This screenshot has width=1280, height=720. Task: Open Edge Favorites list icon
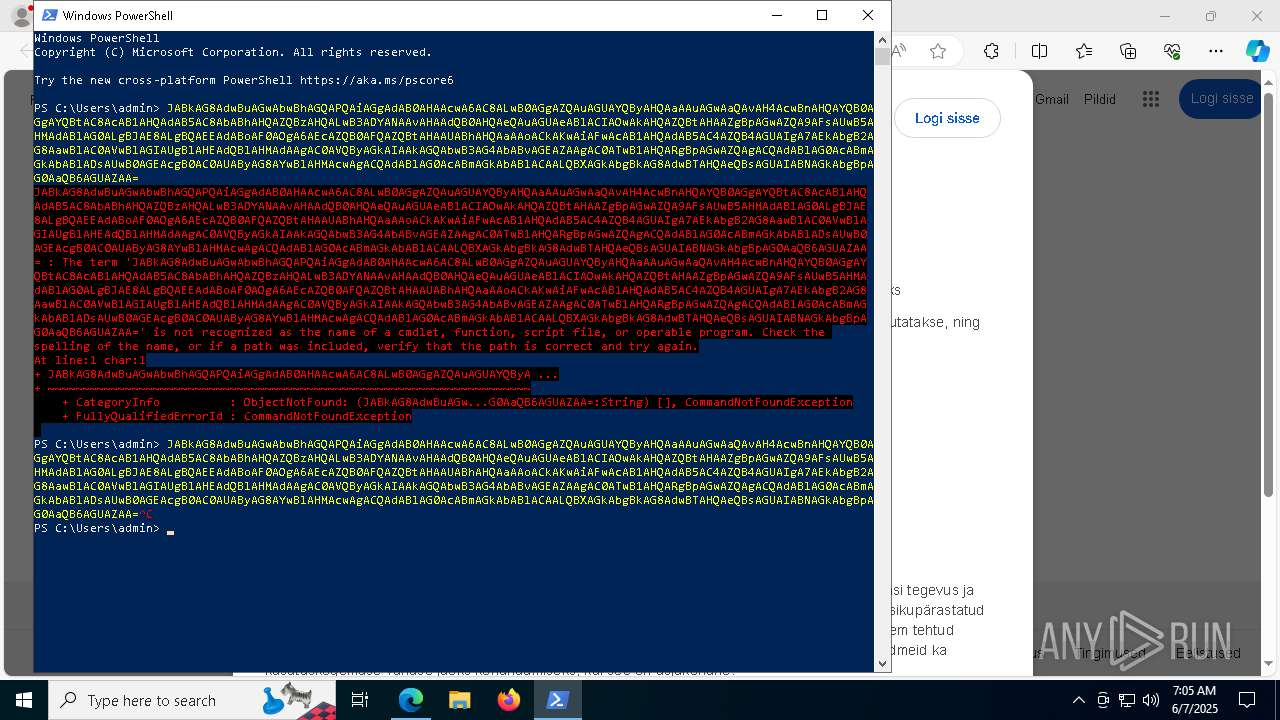click(1084, 51)
